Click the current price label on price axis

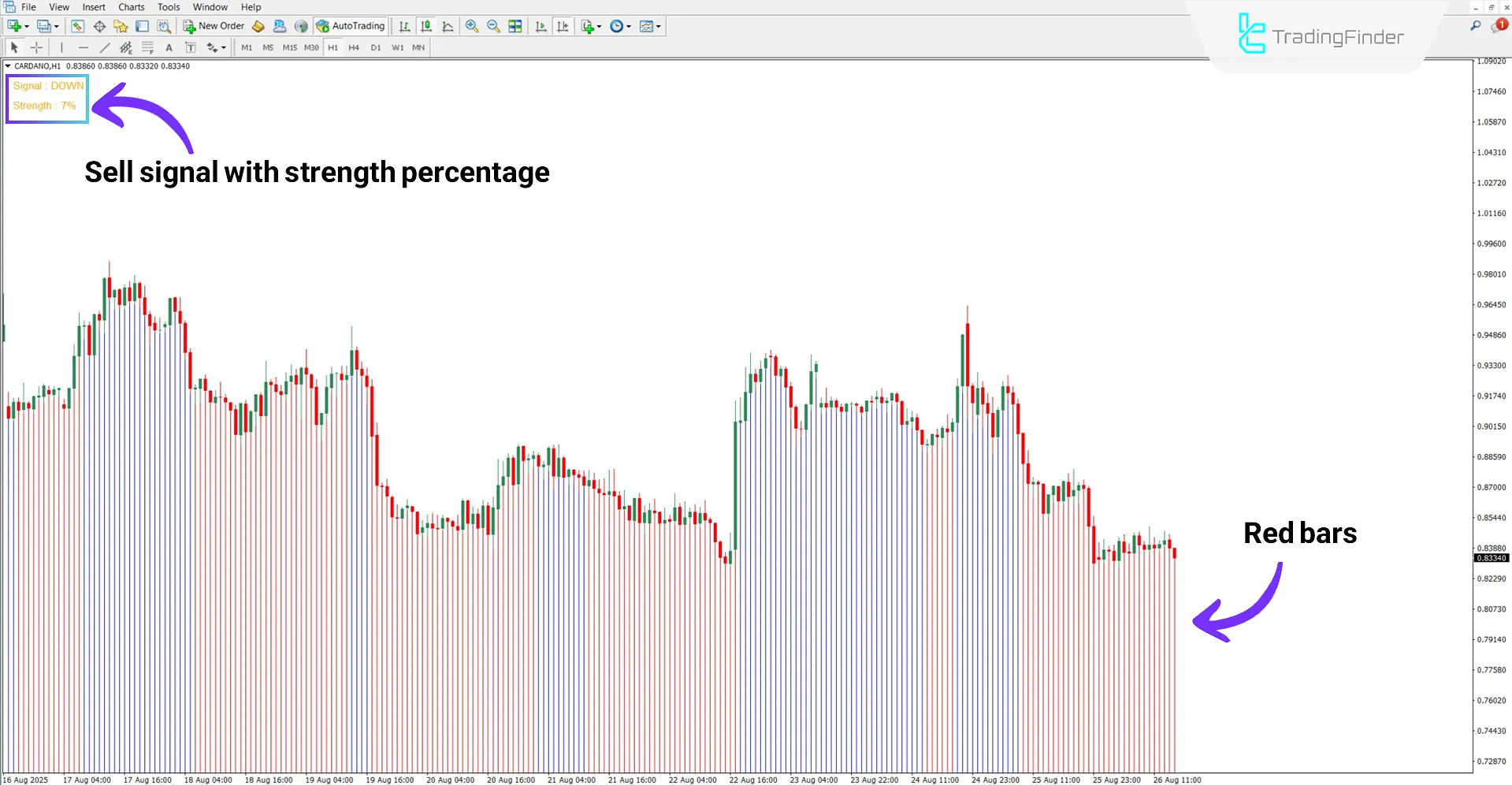click(1492, 558)
